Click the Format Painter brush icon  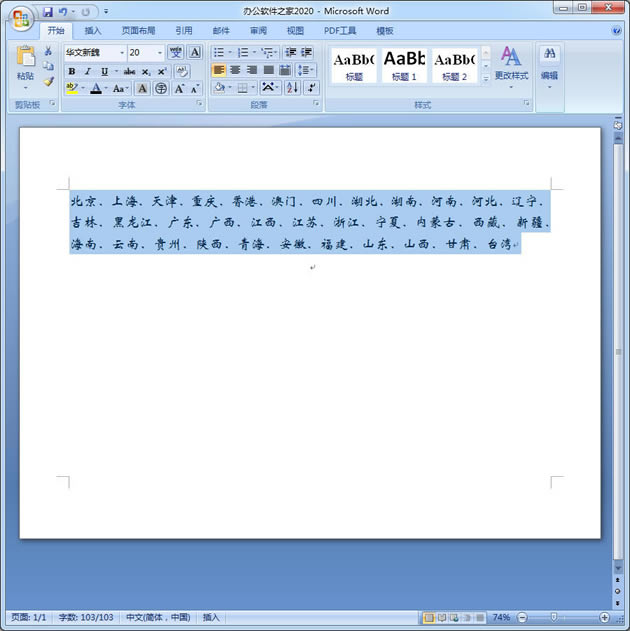pos(48,82)
